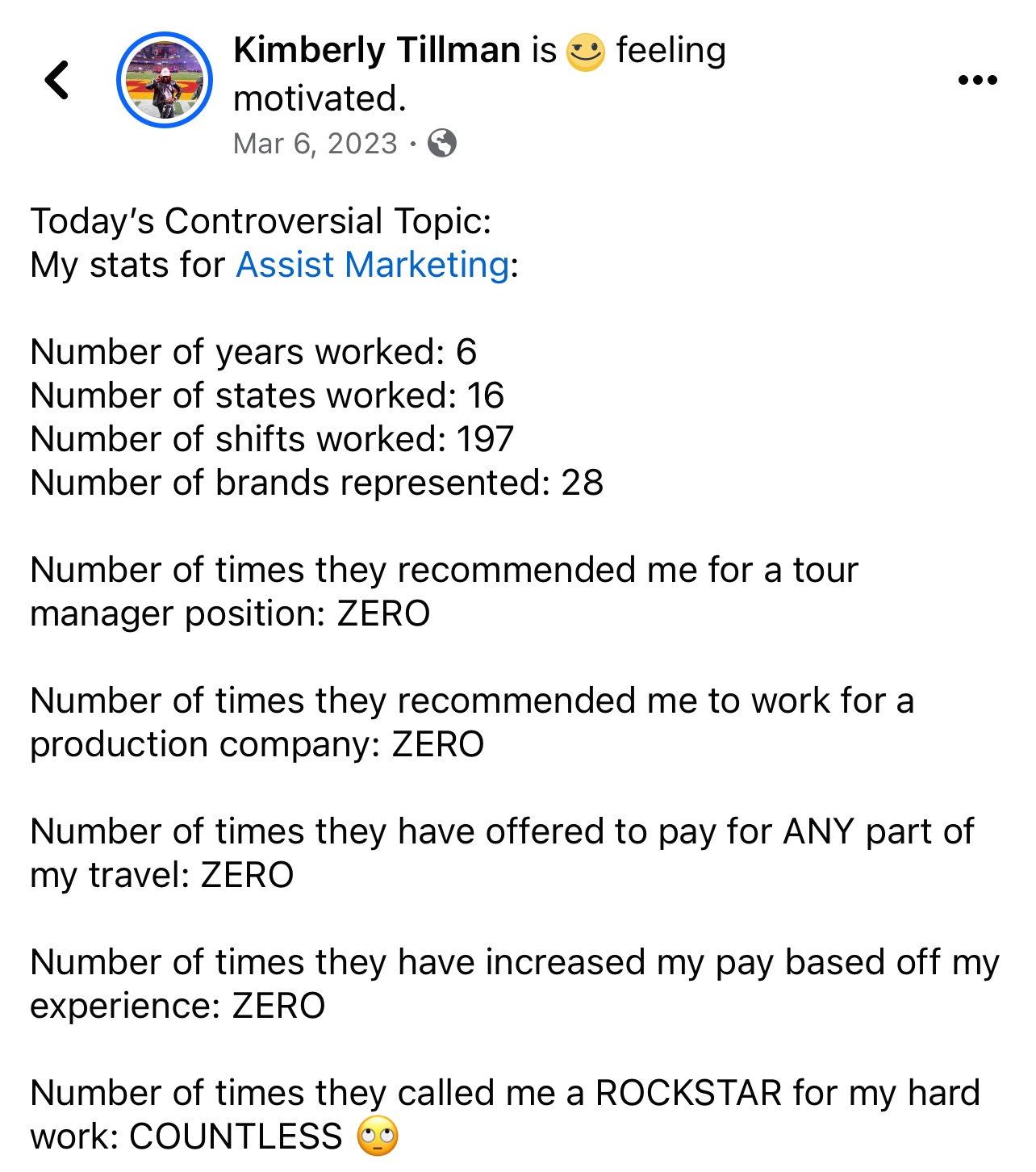Click the eye-roll emoji ending the post

click(x=378, y=1136)
